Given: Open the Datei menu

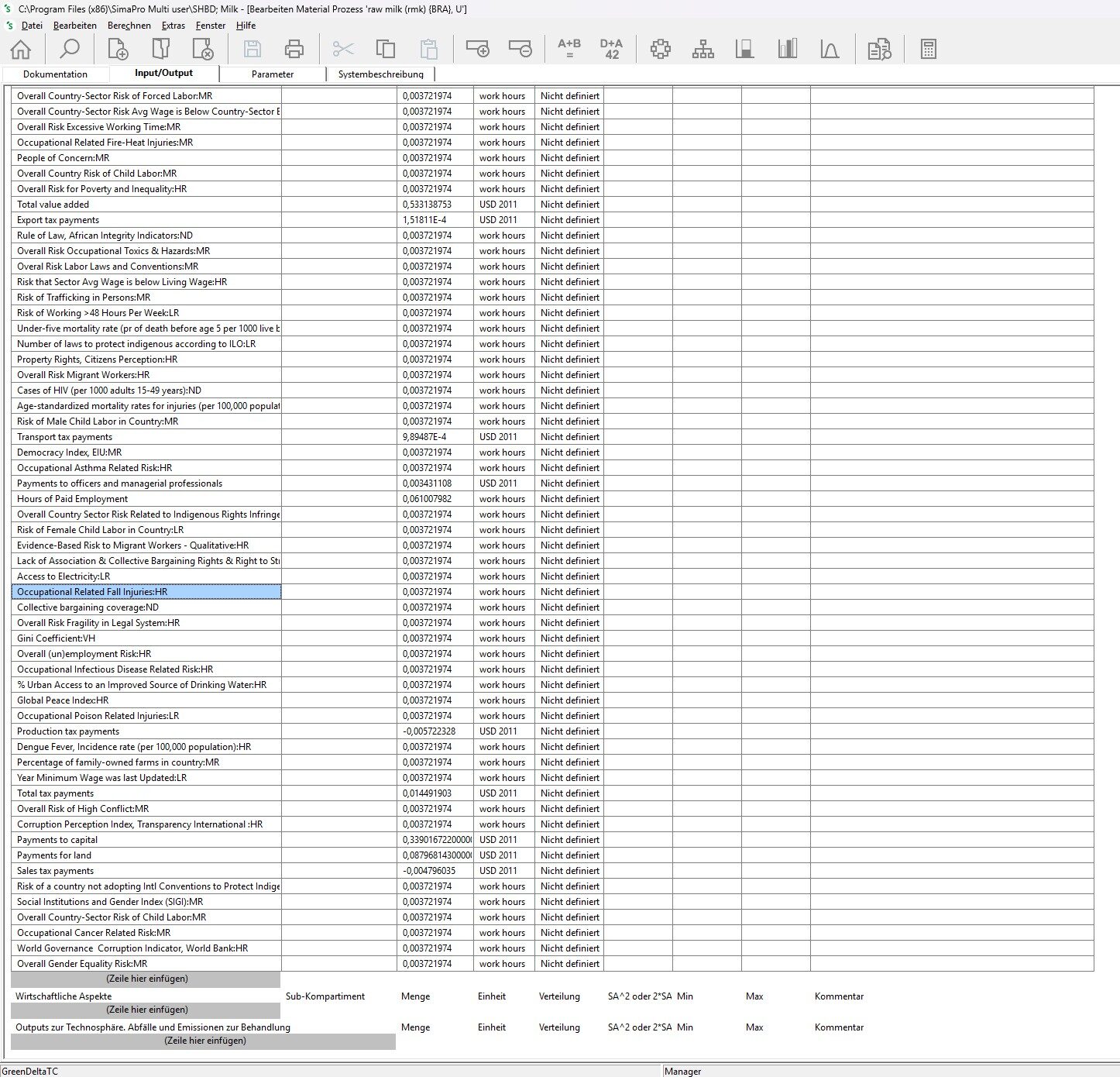Looking at the screenshot, I should tap(32, 26).
